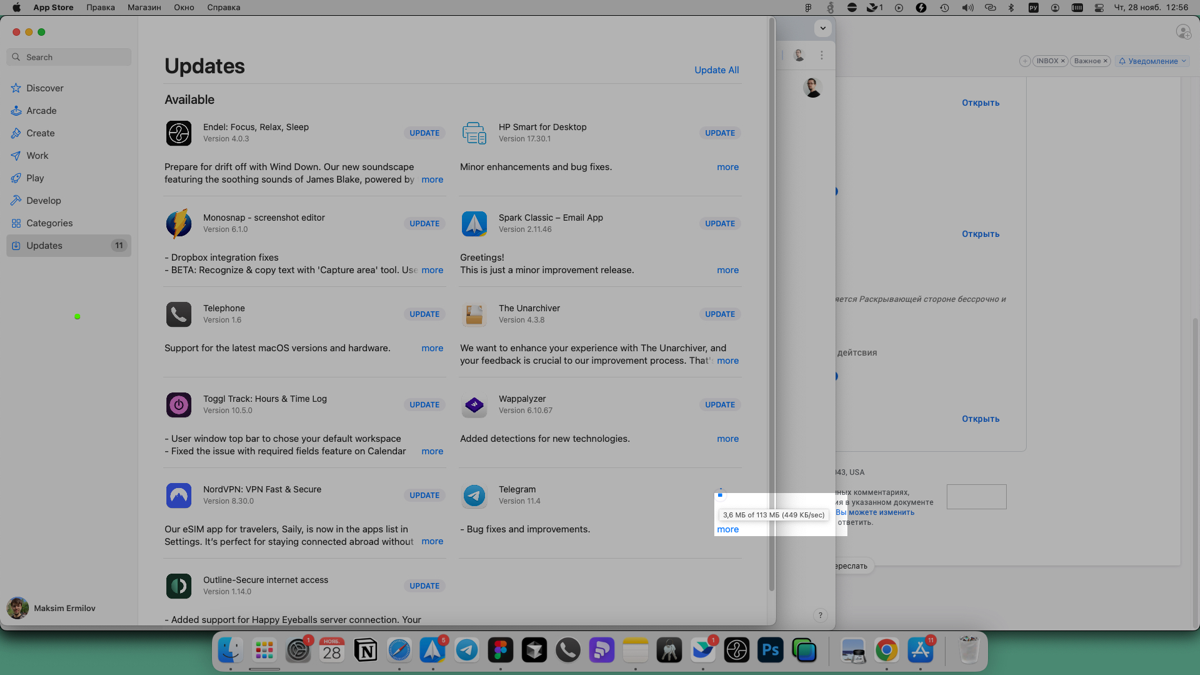1200x675 pixels.
Task: Expand NordVPN release notes with more
Action: (432, 541)
